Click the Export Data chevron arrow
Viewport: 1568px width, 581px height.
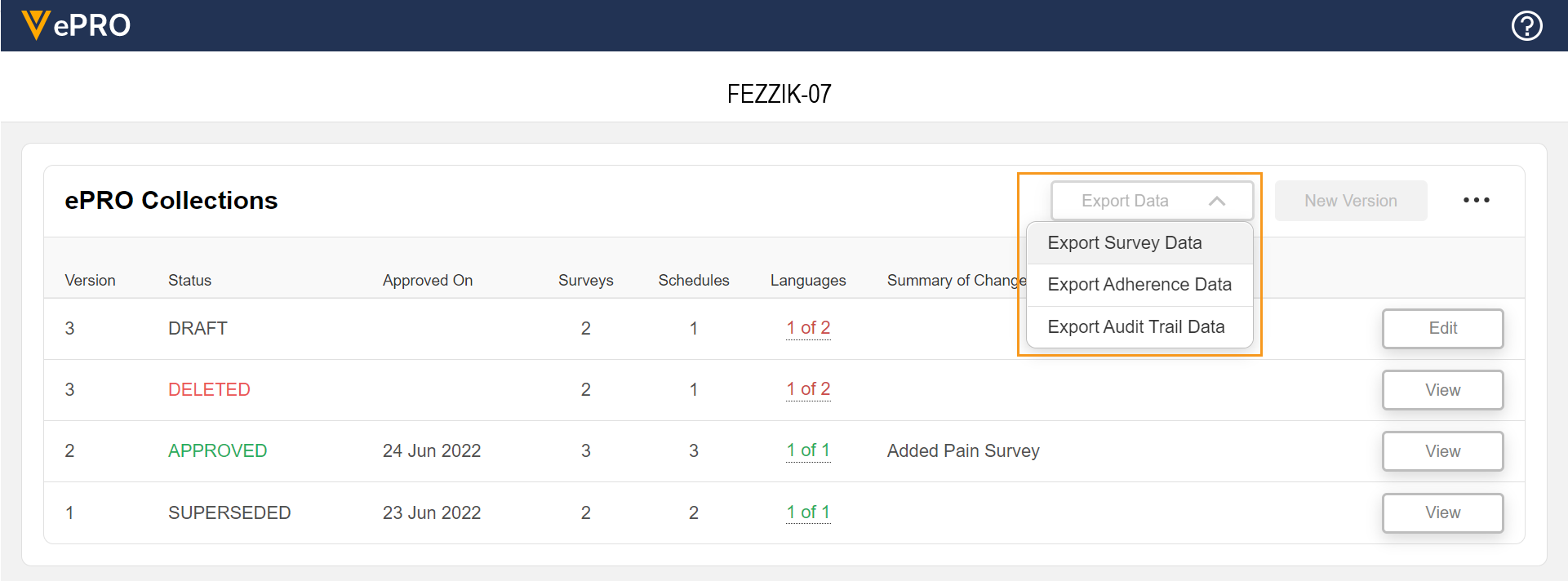click(1216, 201)
